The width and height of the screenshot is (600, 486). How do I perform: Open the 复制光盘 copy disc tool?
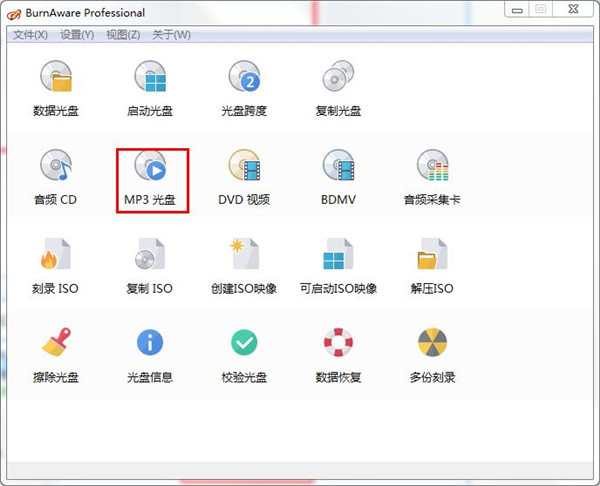pos(337,78)
